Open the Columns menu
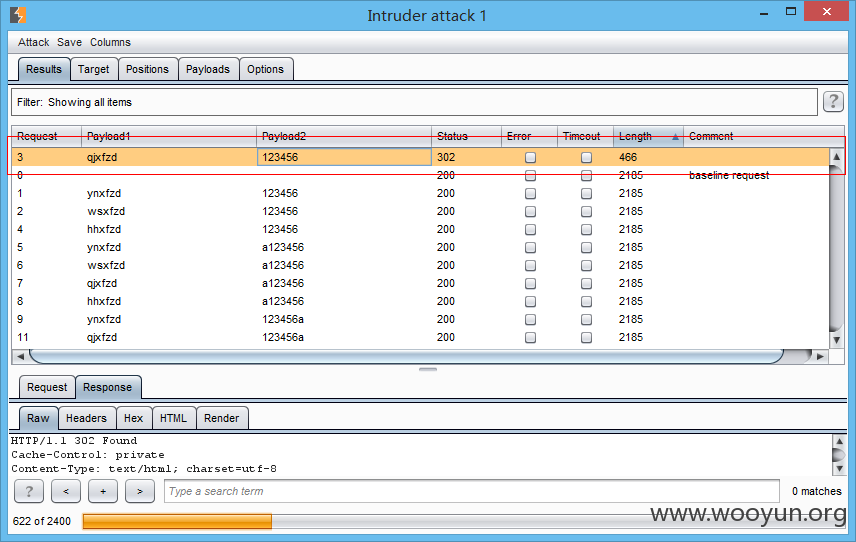 [110, 42]
